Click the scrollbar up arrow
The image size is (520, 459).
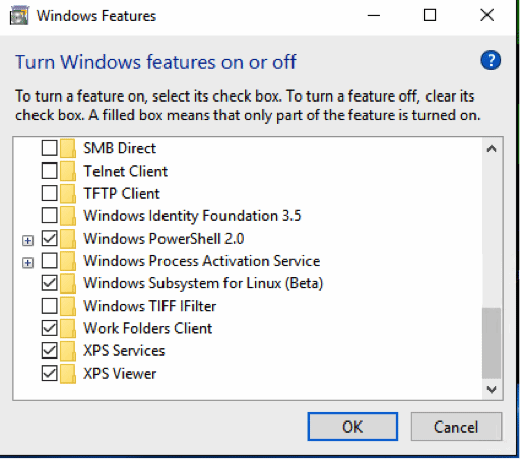point(492,148)
